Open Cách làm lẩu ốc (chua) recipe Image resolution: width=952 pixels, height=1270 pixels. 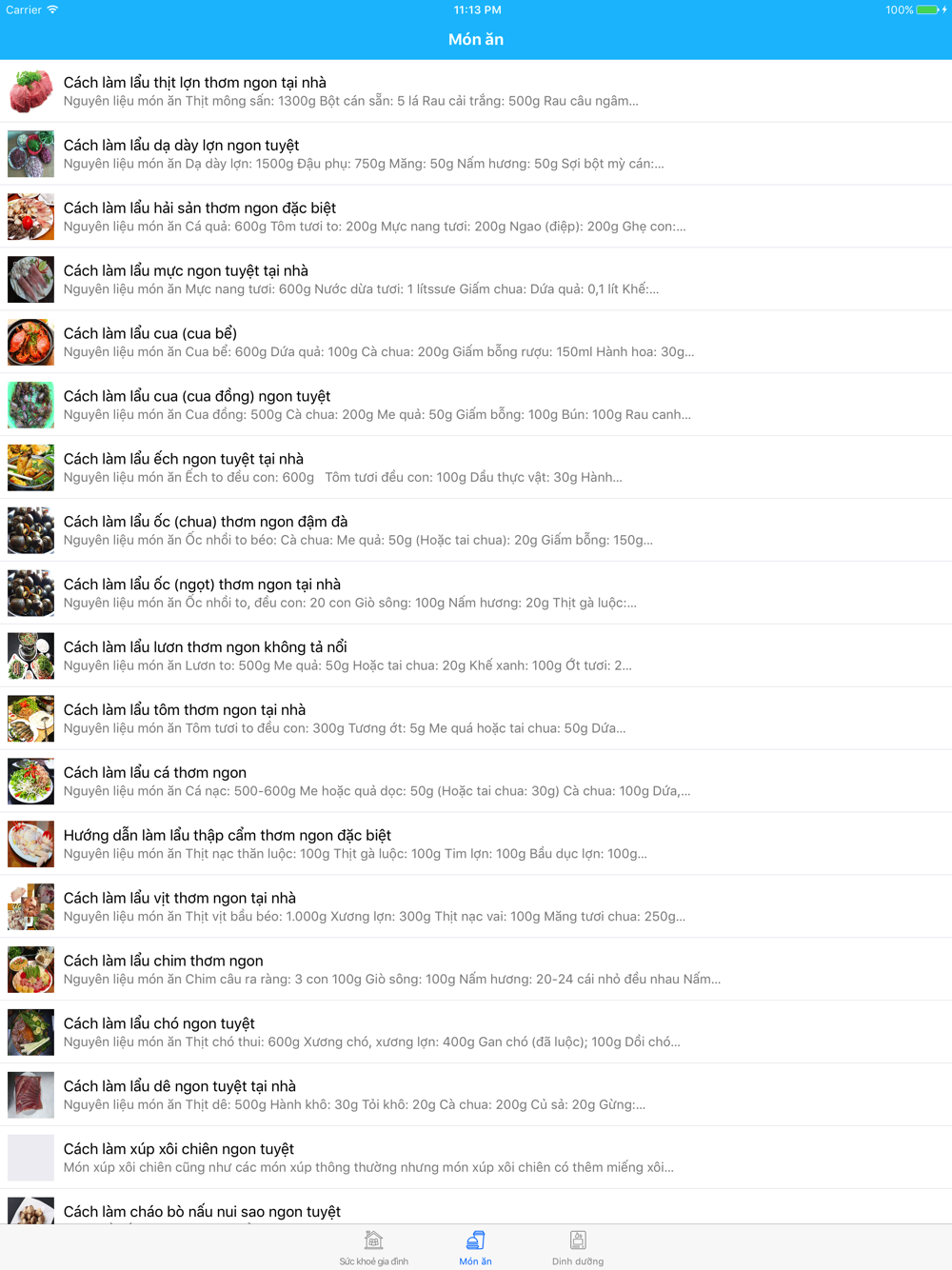(476, 530)
